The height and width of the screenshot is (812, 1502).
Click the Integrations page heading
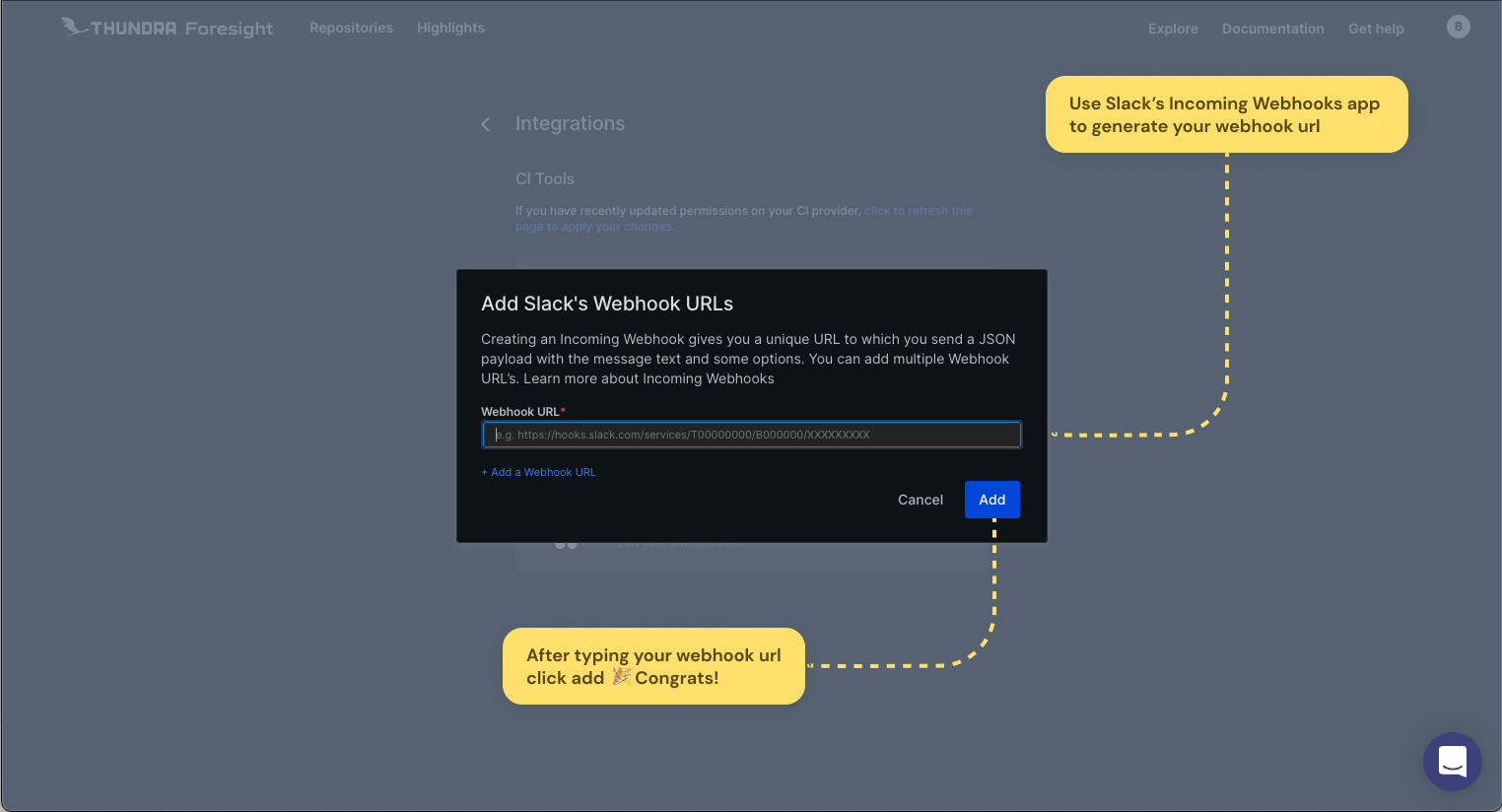click(x=570, y=123)
